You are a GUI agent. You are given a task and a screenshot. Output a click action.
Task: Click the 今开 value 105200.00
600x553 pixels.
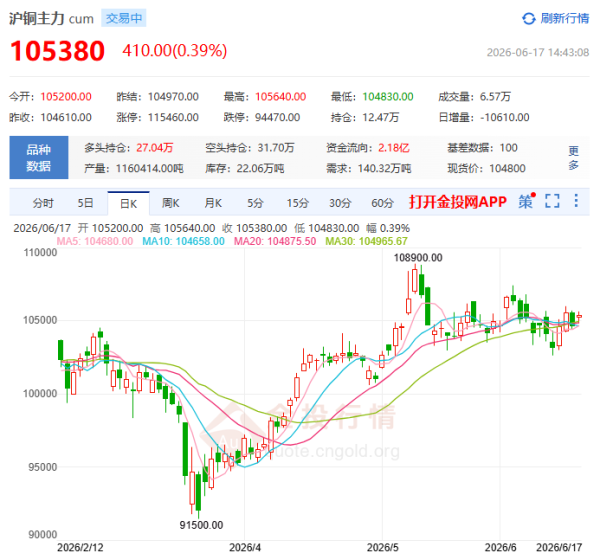[66, 97]
